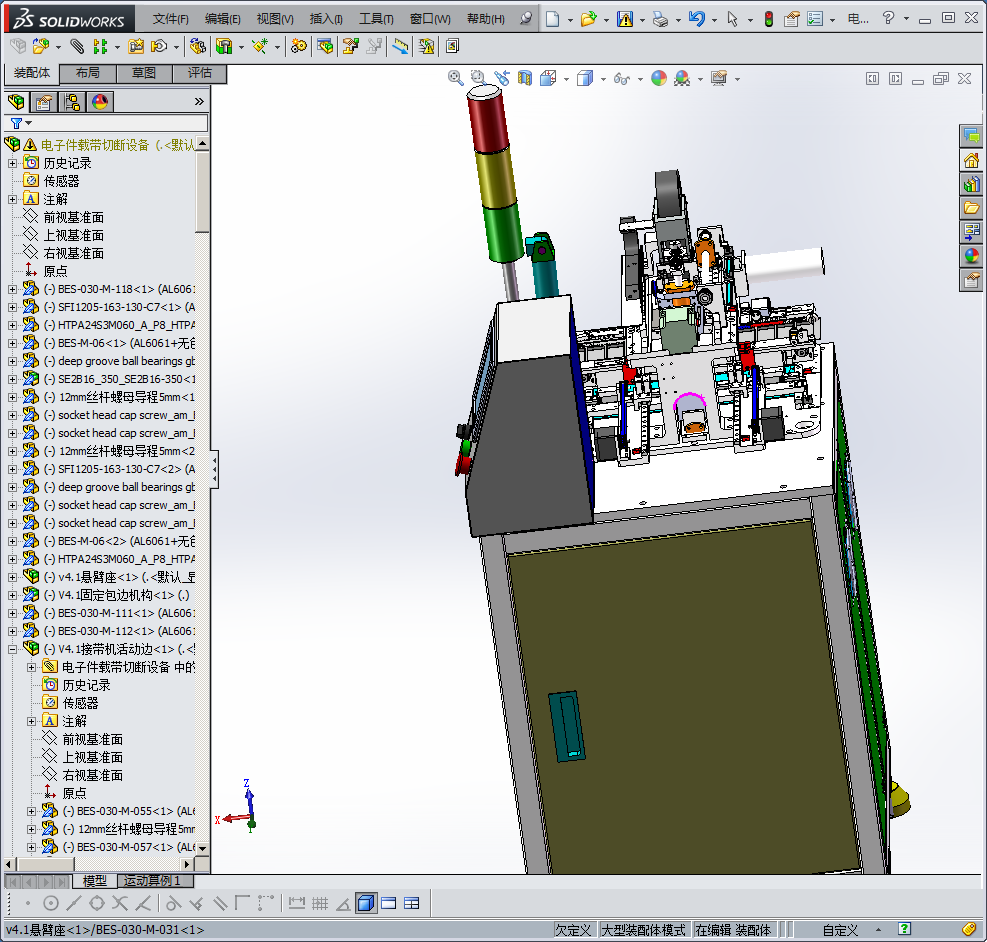Click the Open file folder icon

tap(588, 19)
